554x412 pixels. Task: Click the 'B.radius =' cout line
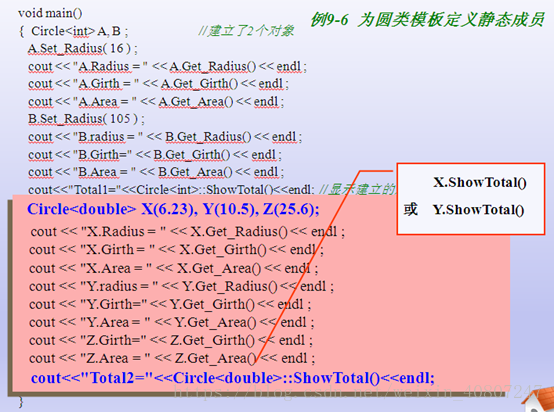tap(165, 137)
